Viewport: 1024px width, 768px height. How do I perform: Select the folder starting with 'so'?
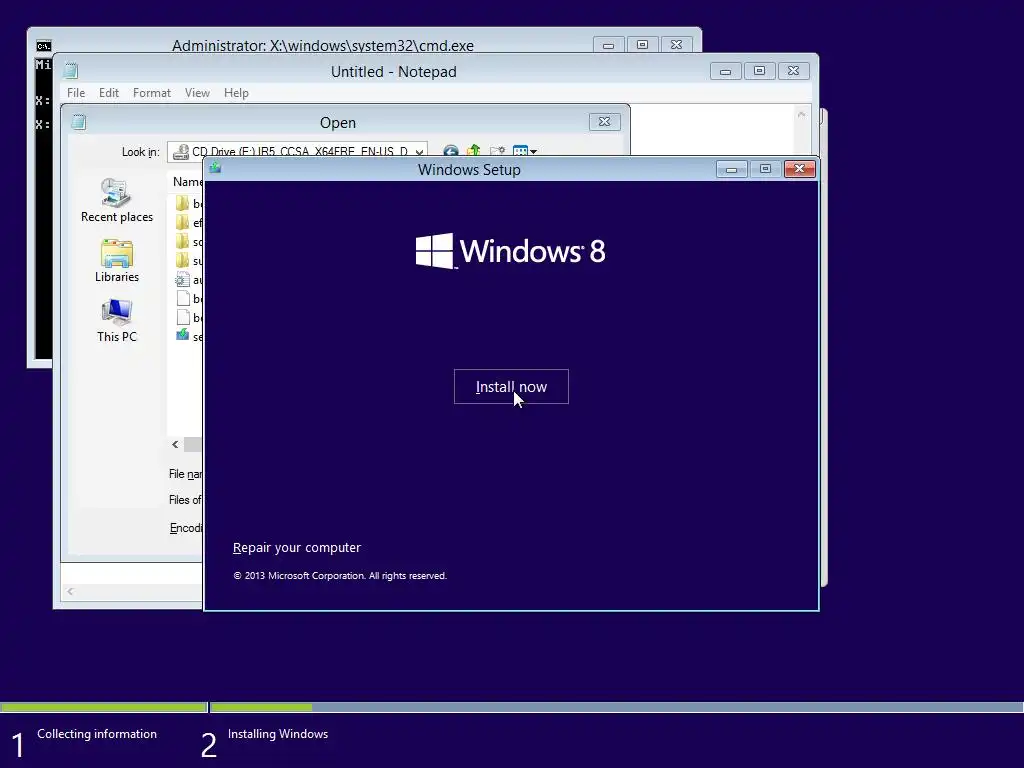[188, 242]
